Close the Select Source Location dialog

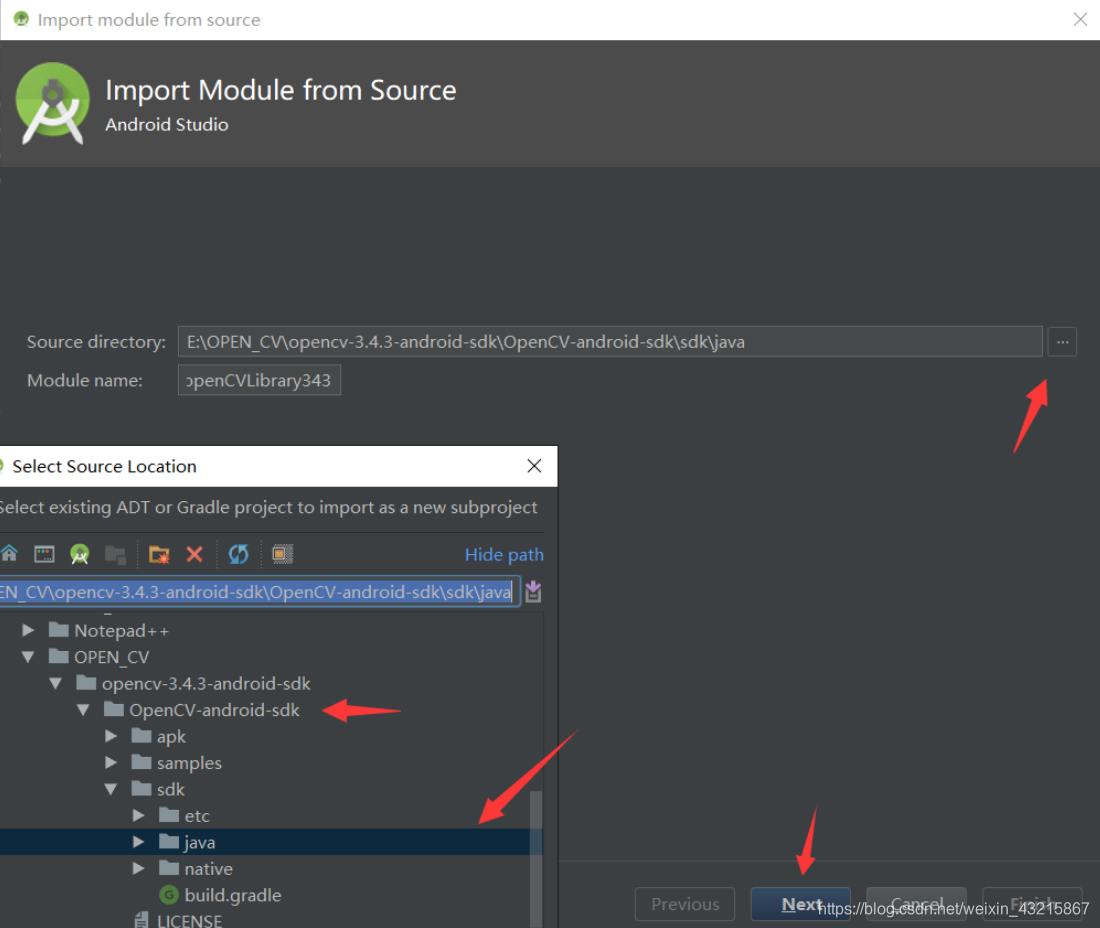coord(534,466)
